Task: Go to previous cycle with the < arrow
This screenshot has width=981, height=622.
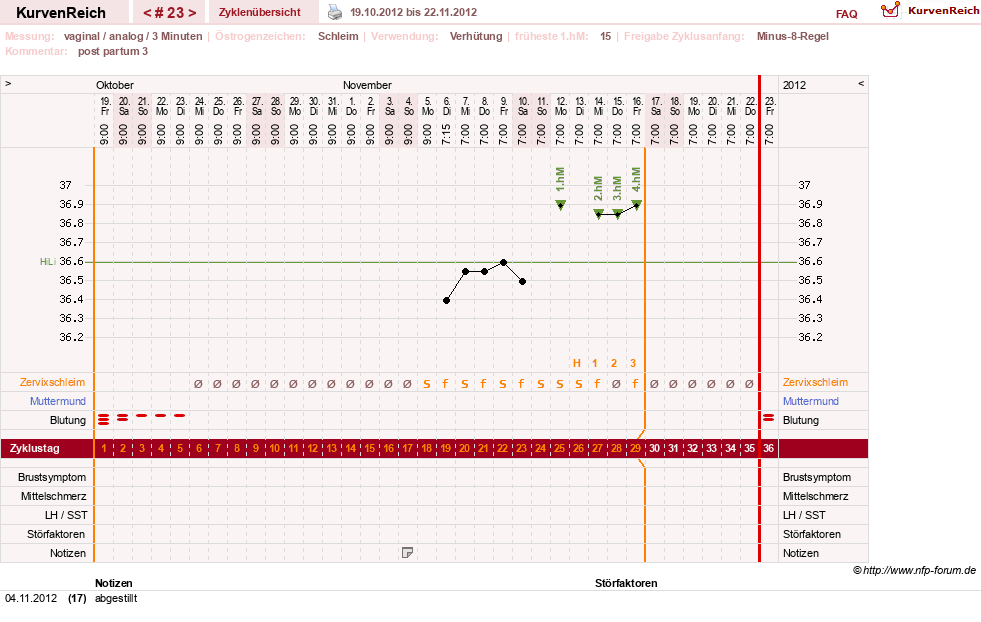Action: [148, 13]
